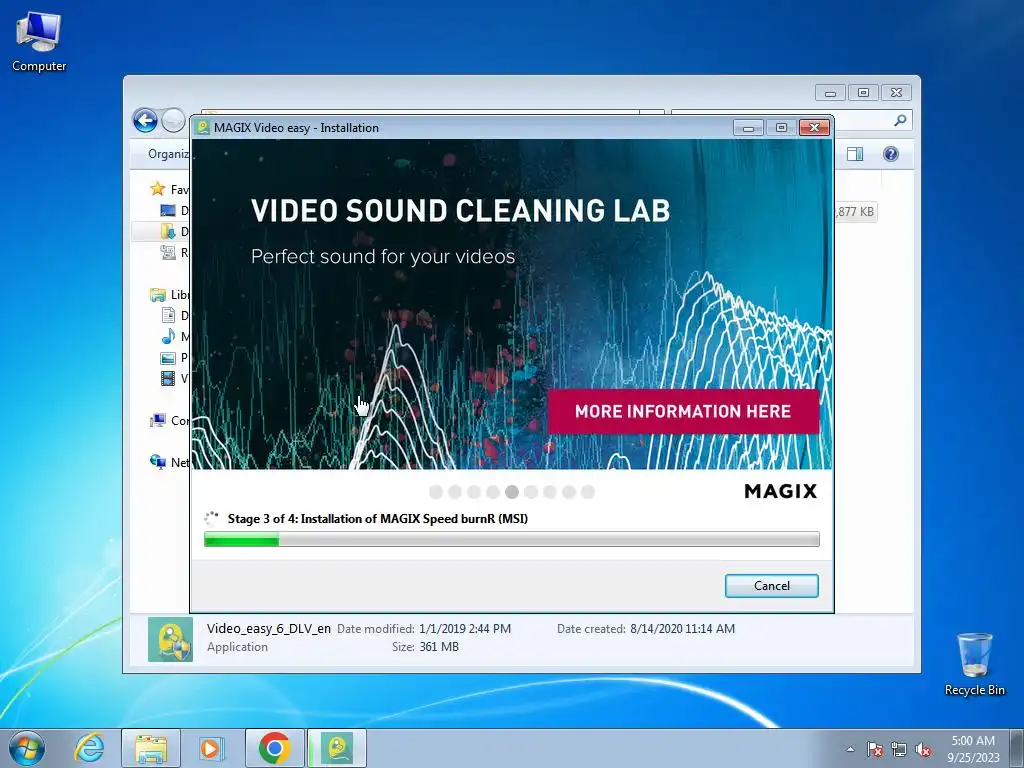1024x768 pixels.
Task: Open the Organize menu in Explorer
Action: point(168,154)
